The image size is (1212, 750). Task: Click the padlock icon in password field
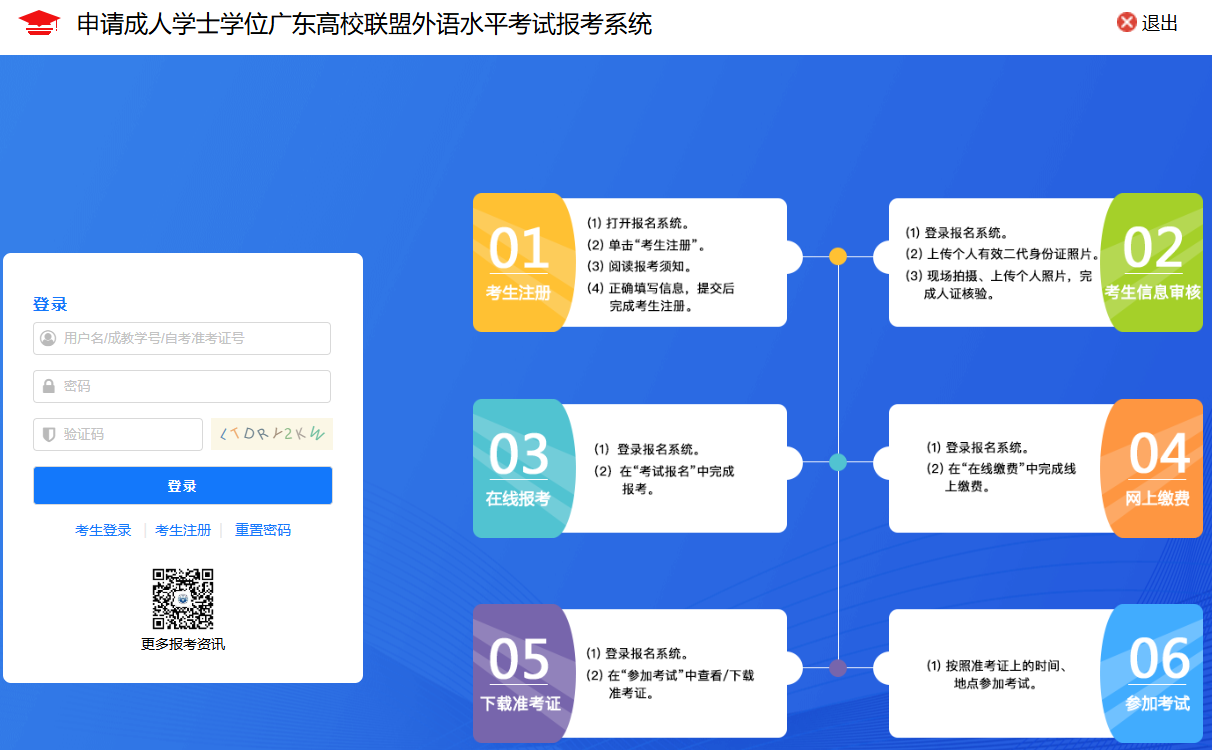tap(48, 386)
